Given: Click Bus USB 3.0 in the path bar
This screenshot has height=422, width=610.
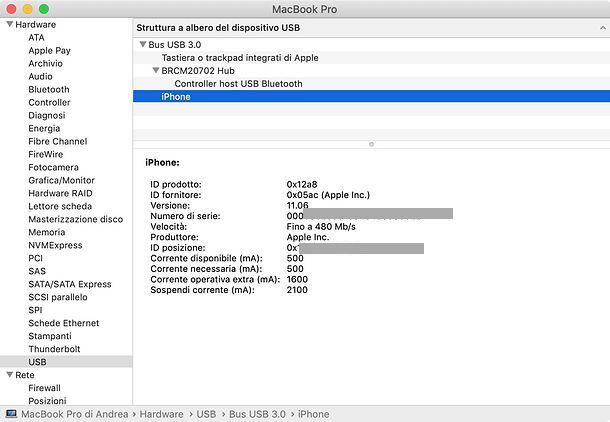Looking at the screenshot, I should tap(257, 414).
